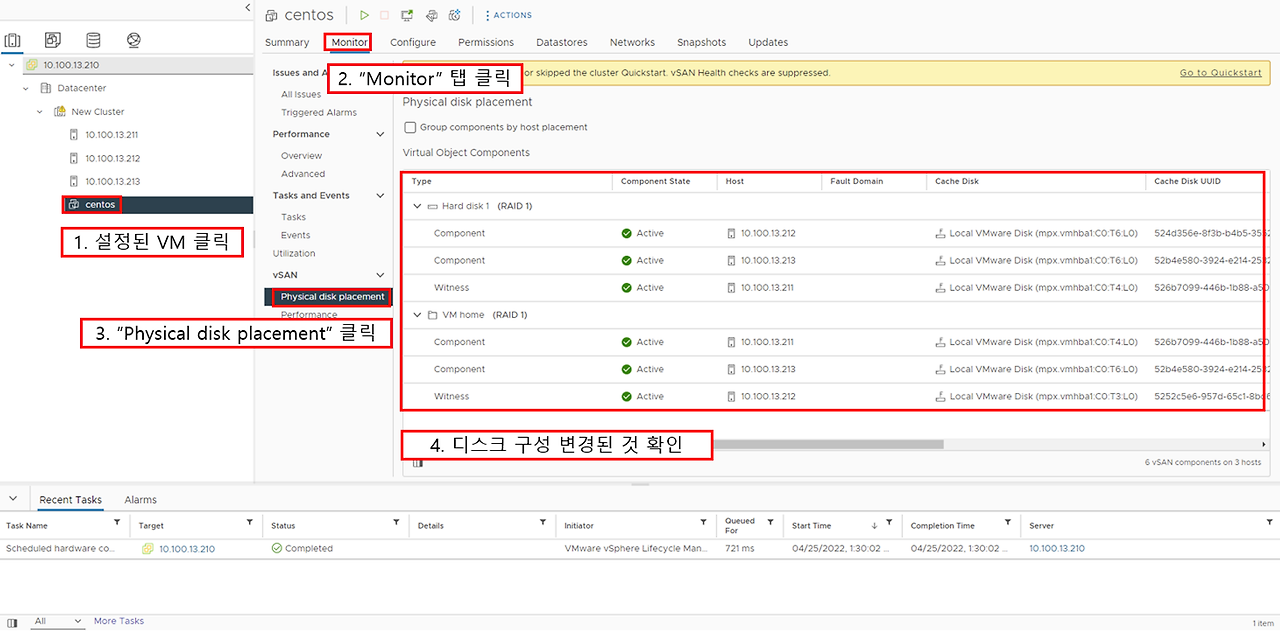Switch to the Summary tab
The image size is (1280, 634).
pos(287,42)
